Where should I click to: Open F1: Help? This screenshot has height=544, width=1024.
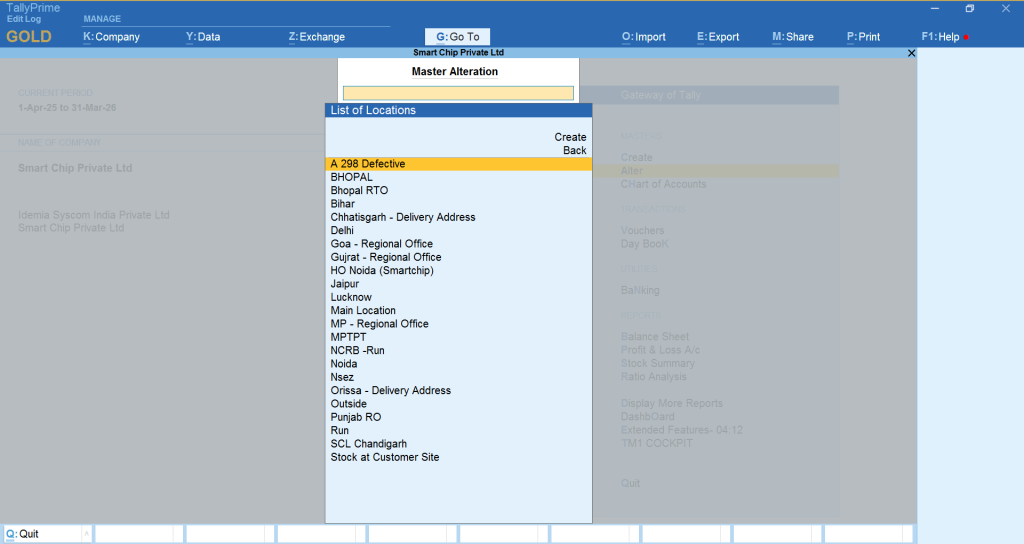(x=941, y=37)
